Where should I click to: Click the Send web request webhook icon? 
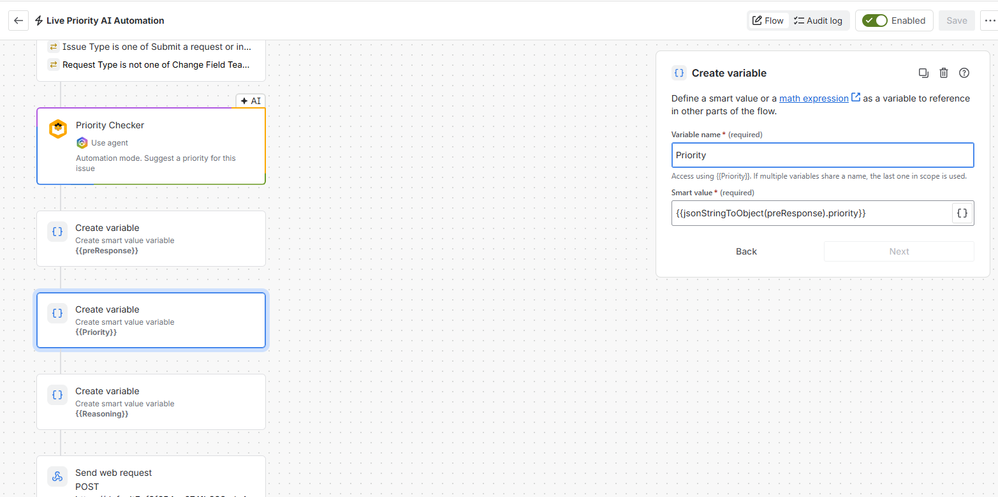[x=57, y=476]
